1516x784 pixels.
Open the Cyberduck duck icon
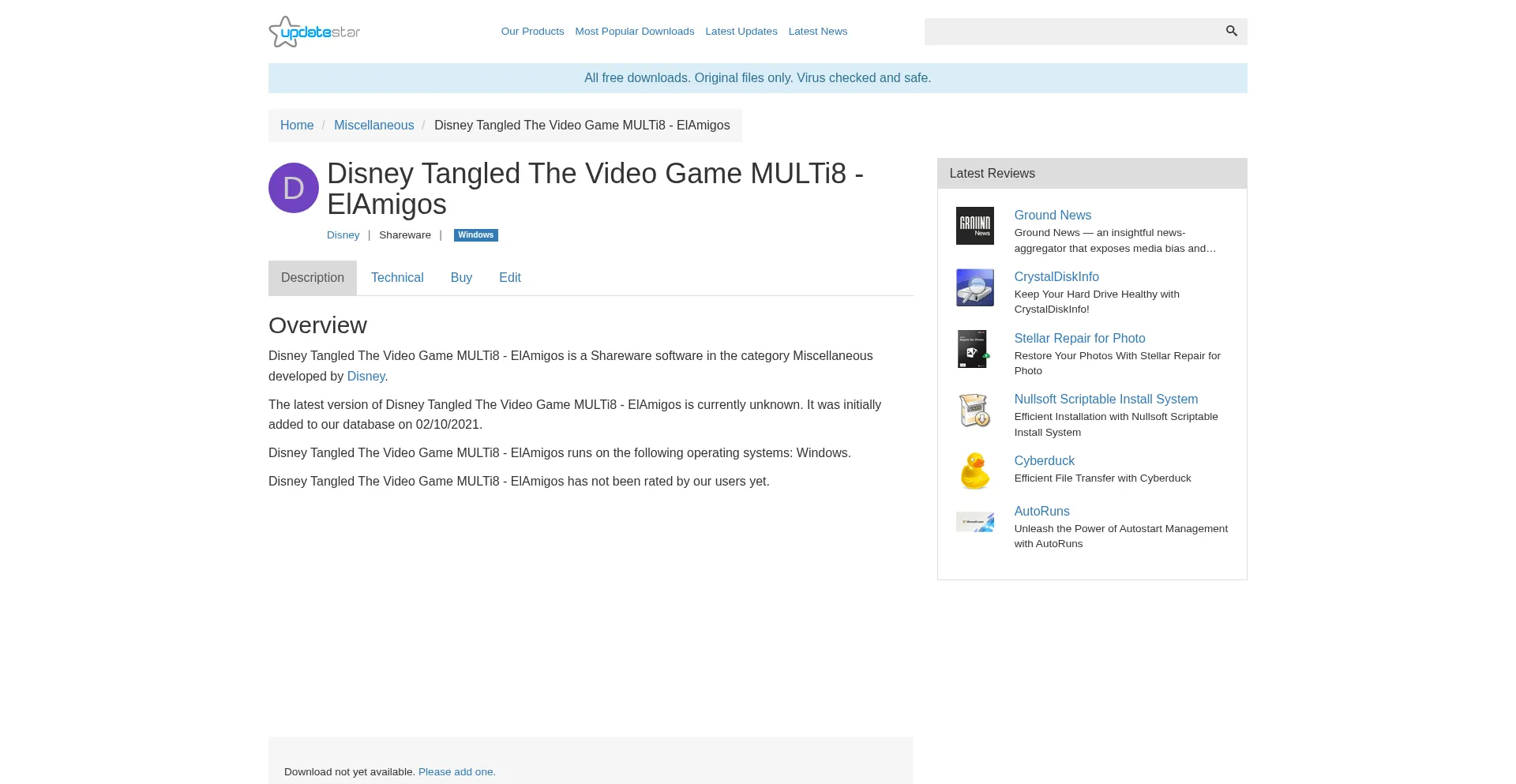click(x=975, y=471)
